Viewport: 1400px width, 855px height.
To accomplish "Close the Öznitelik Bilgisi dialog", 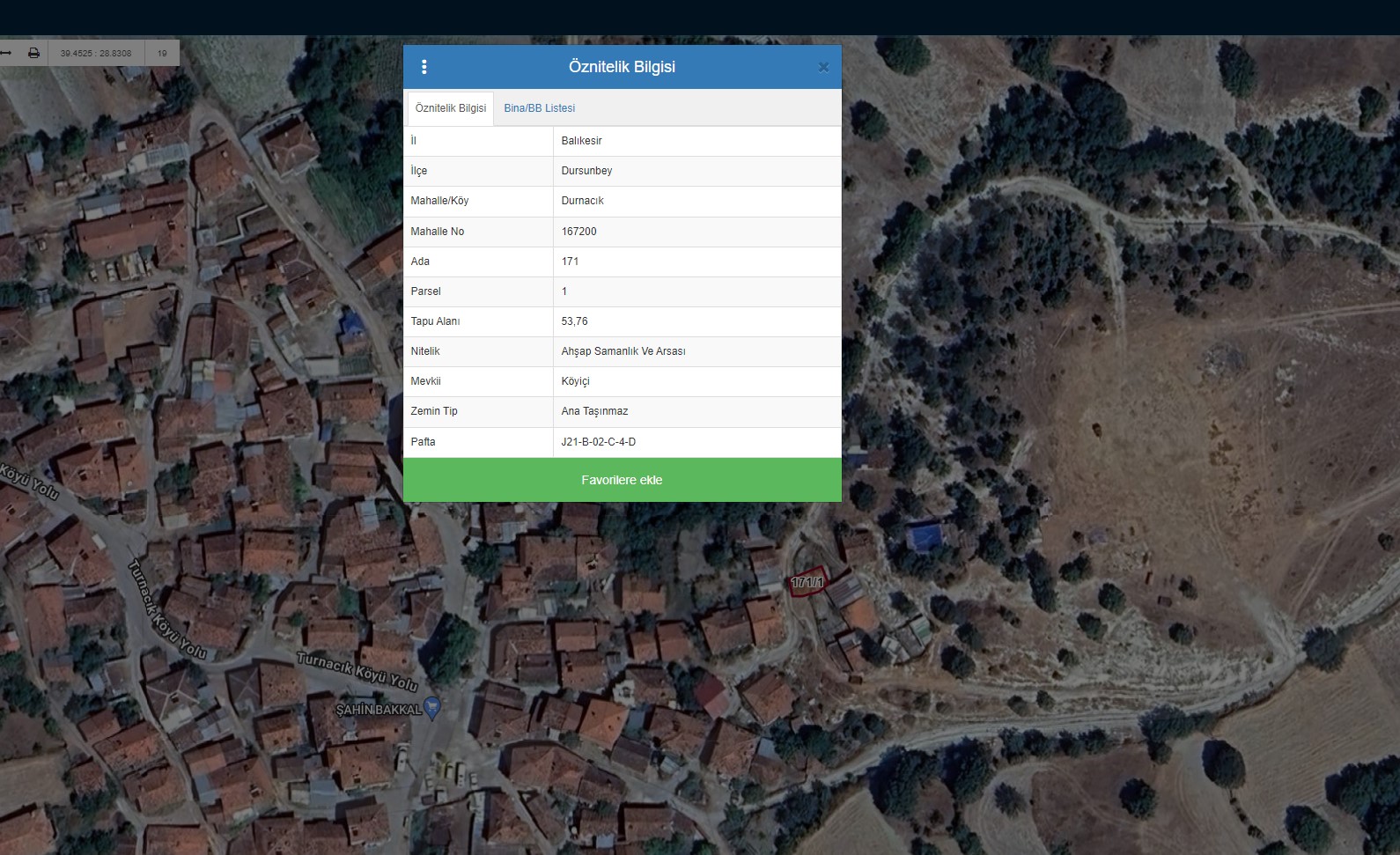I will pyautogui.click(x=823, y=67).
